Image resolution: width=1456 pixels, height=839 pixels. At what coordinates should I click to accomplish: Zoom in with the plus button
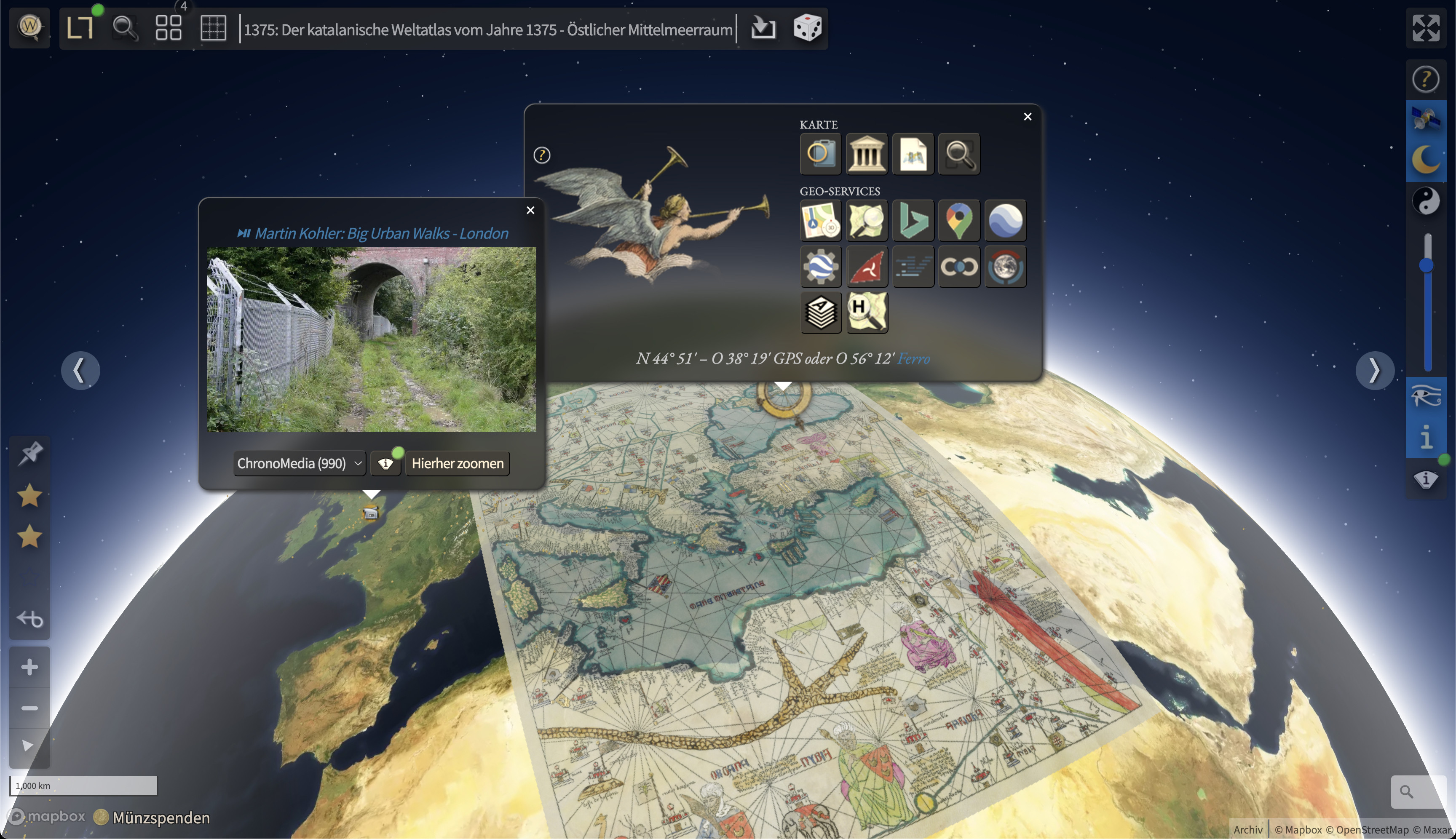click(29, 667)
